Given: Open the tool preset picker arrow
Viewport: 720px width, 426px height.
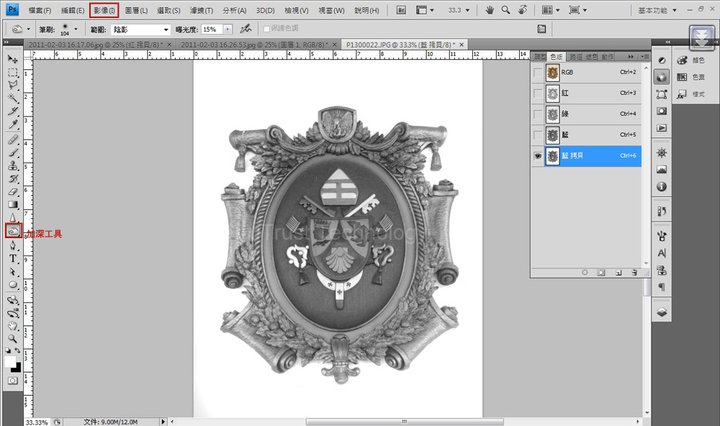Looking at the screenshot, I should point(28,29).
